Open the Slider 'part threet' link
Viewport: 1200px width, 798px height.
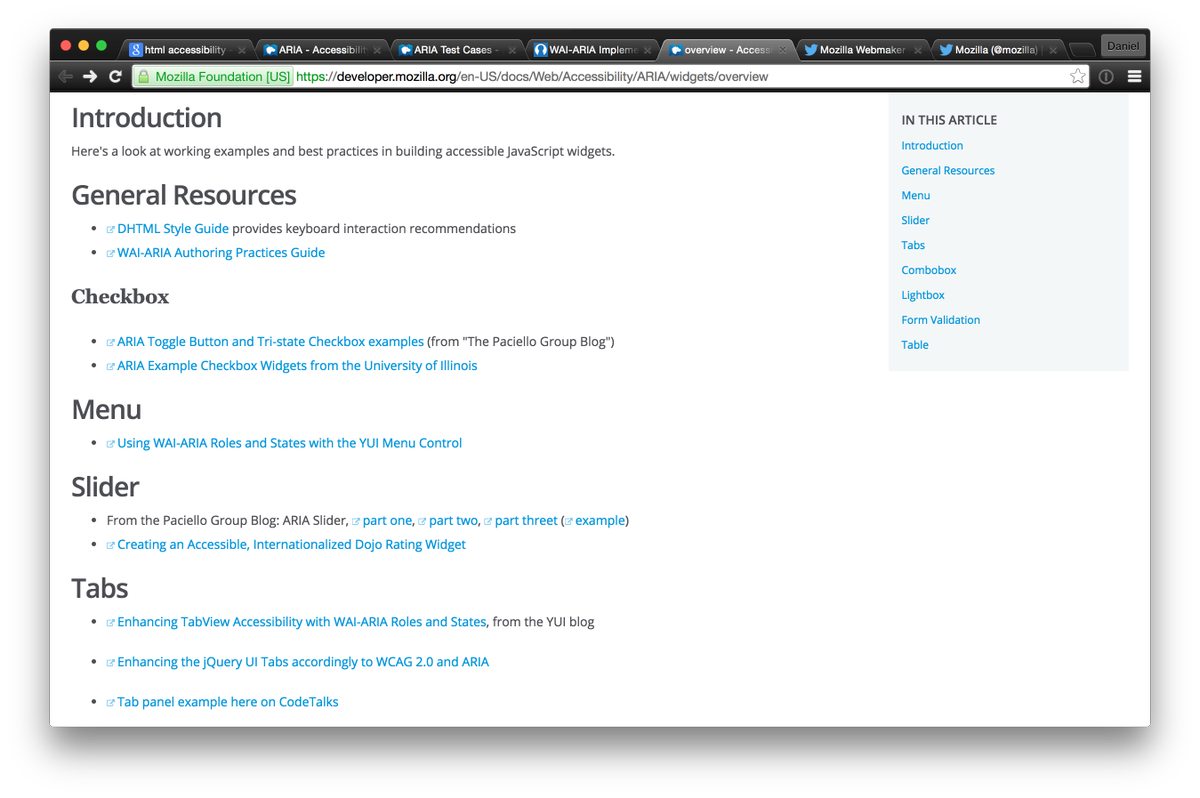point(526,520)
